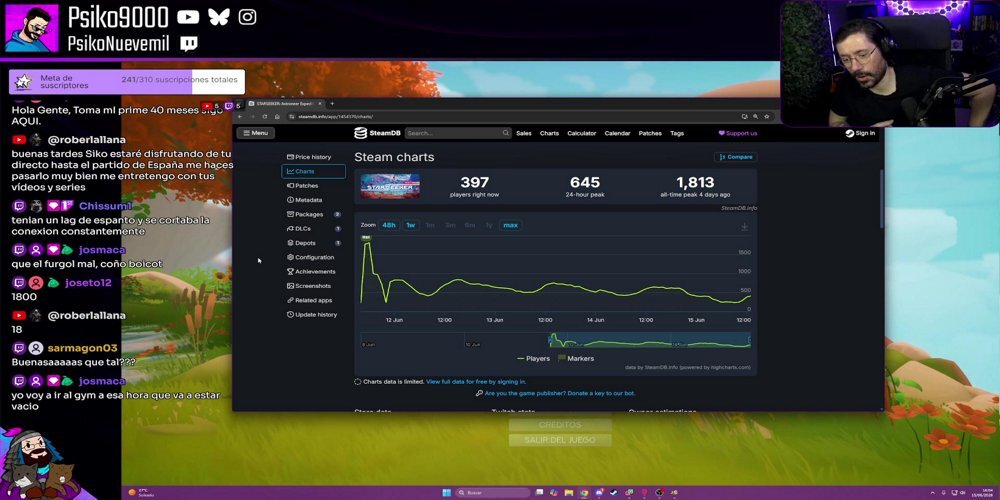Select Charts tab in app sidebar
Image resolution: width=1000 pixels, height=500 pixels.
312,172
